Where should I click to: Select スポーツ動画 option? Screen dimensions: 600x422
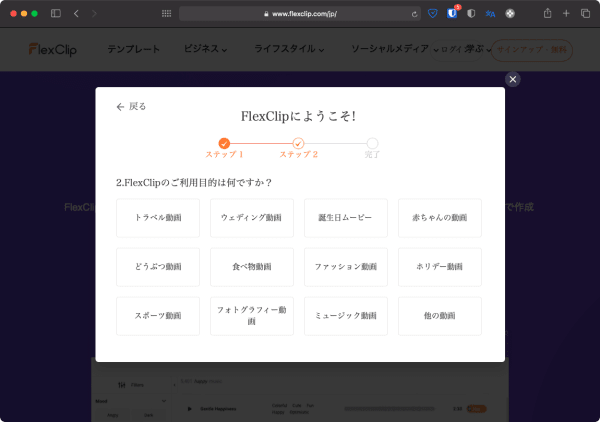[158, 316]
